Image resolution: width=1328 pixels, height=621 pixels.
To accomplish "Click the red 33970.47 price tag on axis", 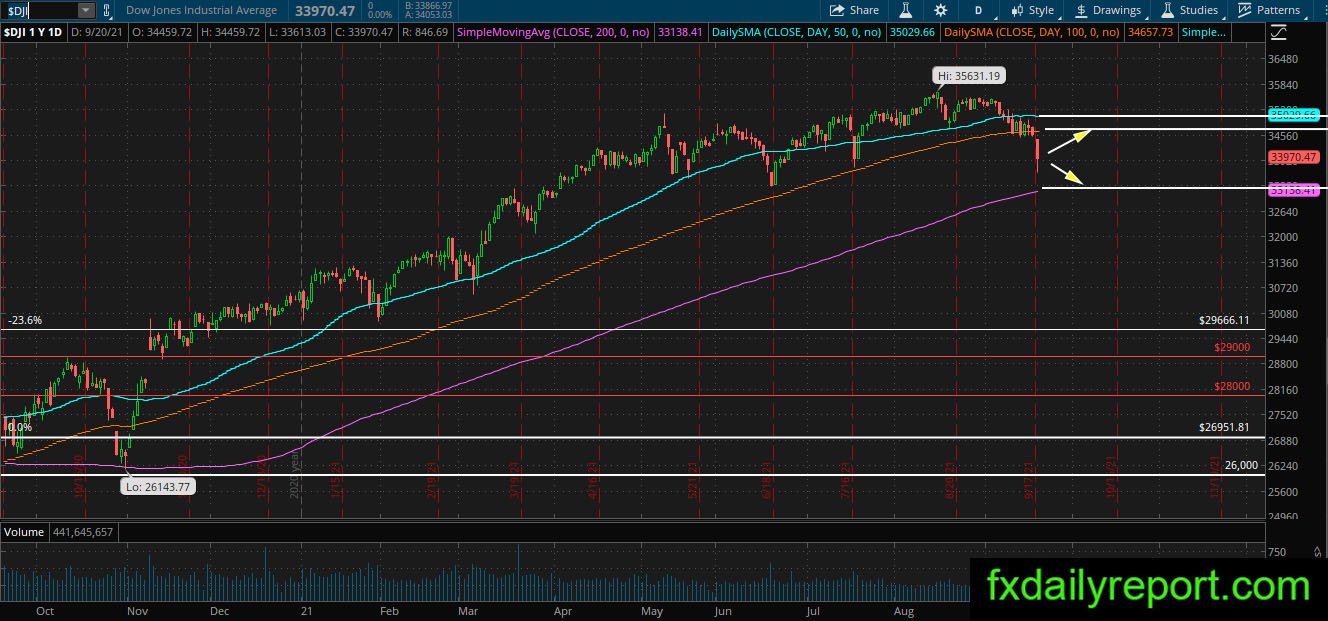I will (x=1293, y=157).
